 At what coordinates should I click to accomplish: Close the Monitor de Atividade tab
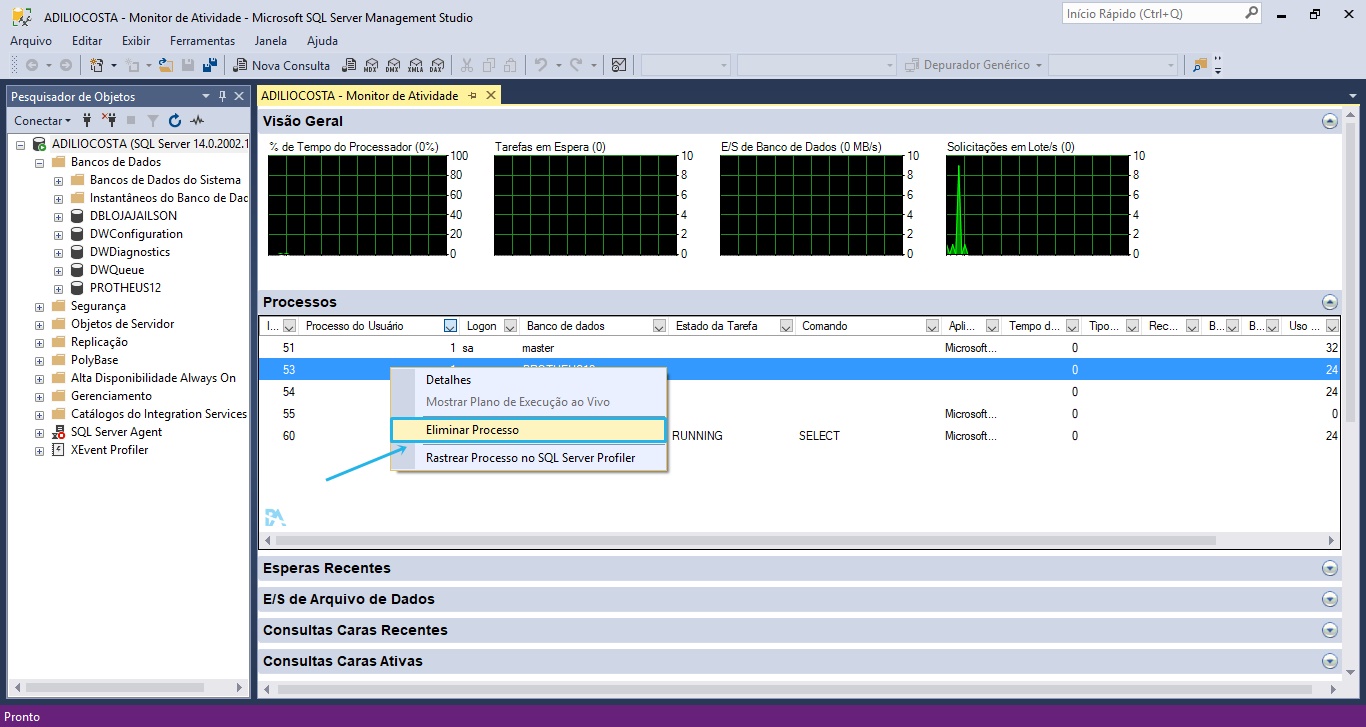[x=490, y=96]
